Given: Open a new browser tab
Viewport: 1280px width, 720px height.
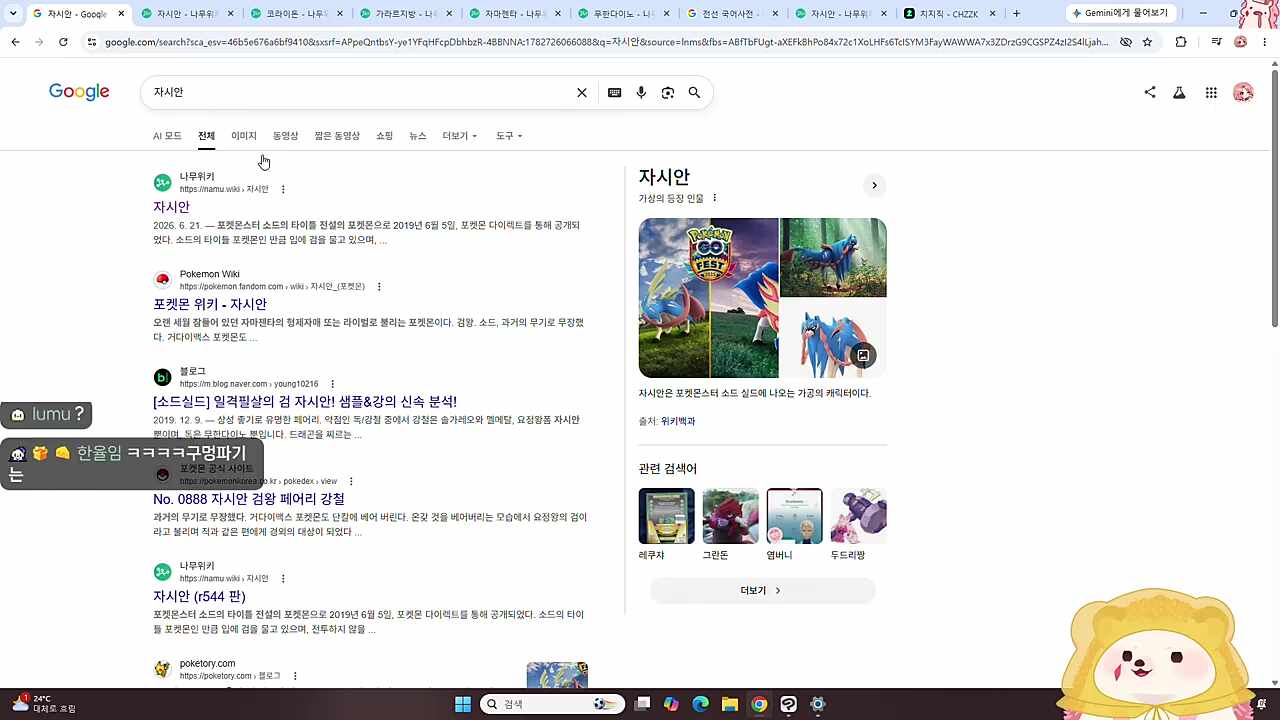Looking at the screenshot, I should pos(1017,14).
